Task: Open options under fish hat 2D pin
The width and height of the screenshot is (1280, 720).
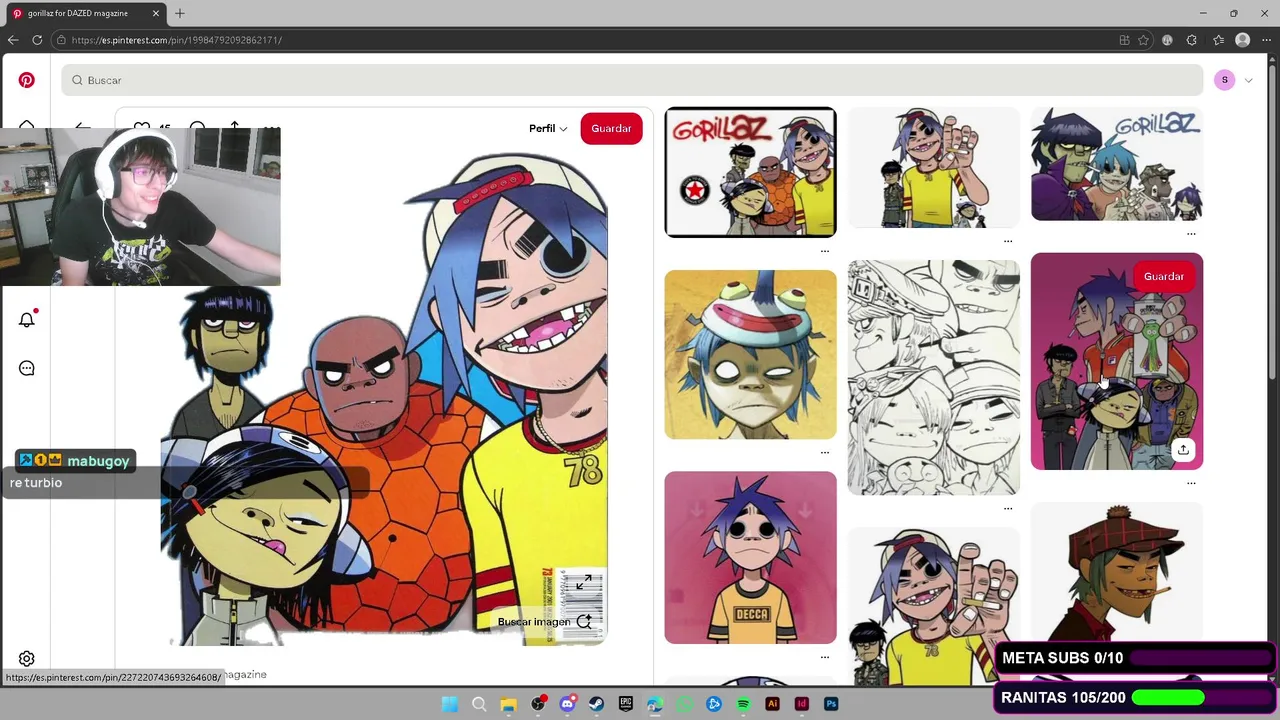Action: (825, 453)
